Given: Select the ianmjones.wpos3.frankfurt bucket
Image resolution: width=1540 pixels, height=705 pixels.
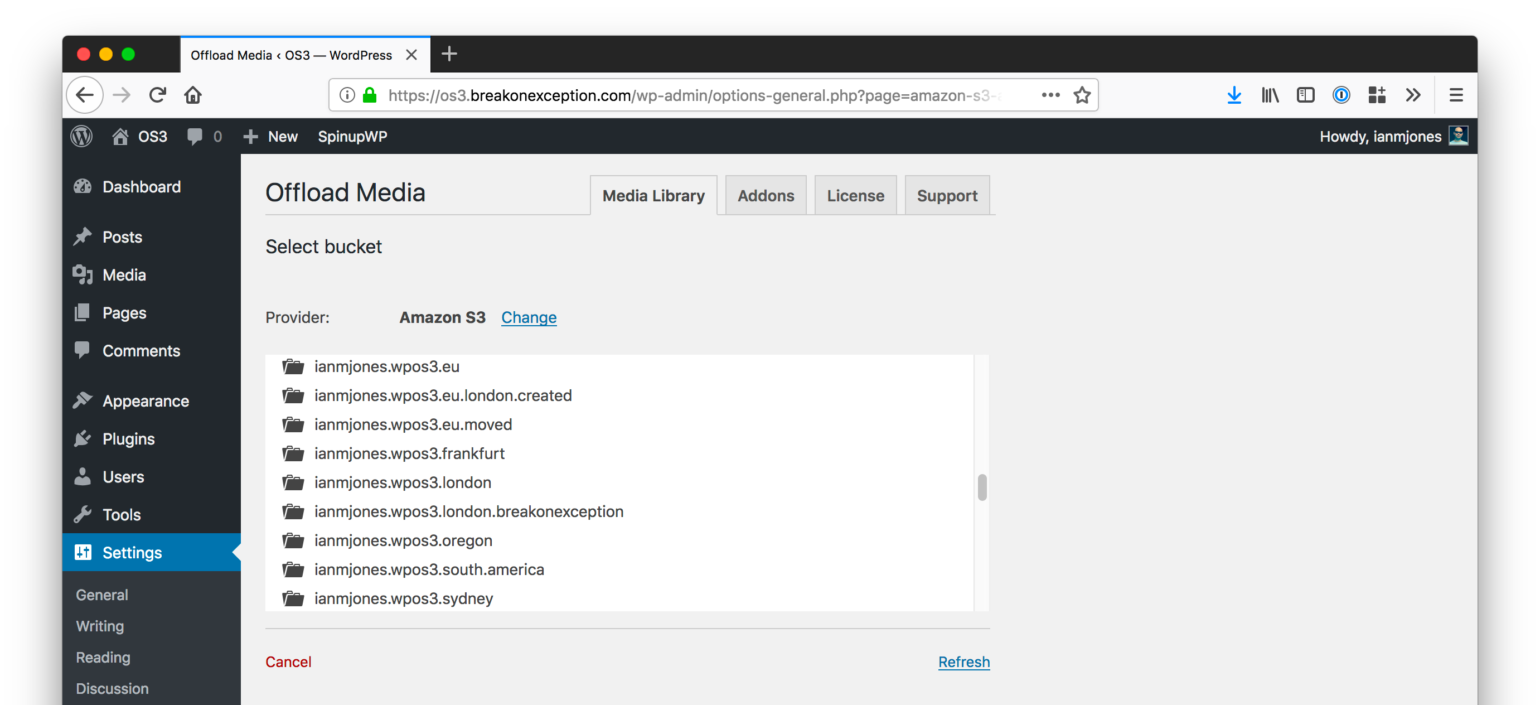Looking at the screenshot, I should (x=409, y=454).
